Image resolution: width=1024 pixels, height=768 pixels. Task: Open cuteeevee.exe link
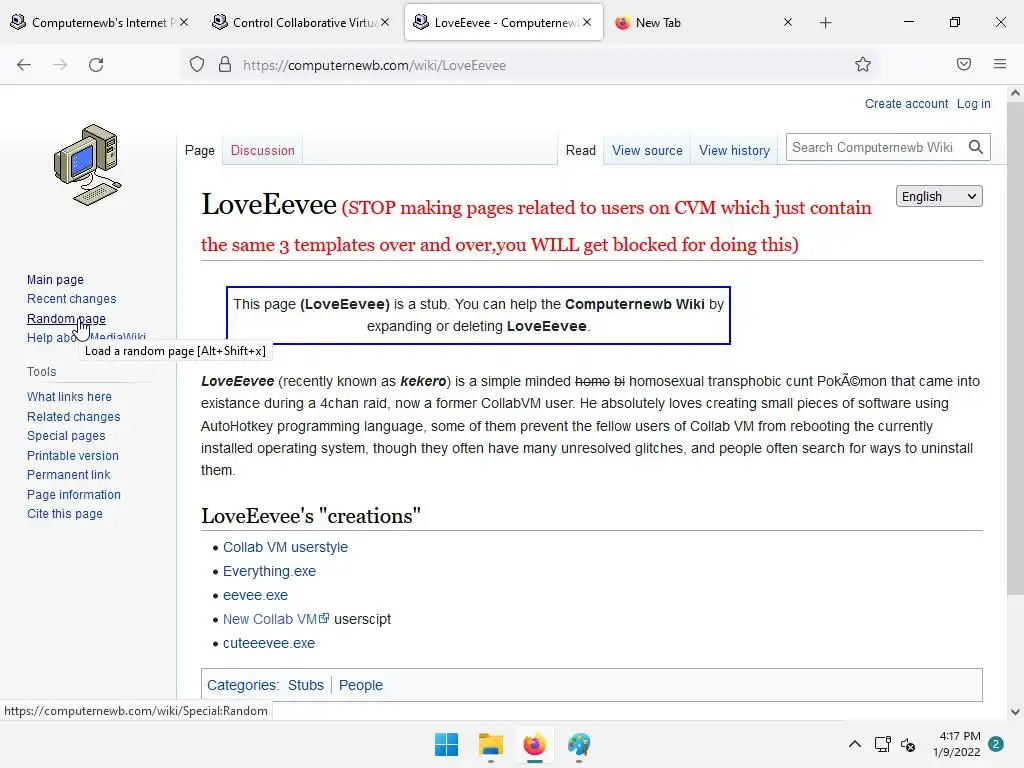[269, 643]
